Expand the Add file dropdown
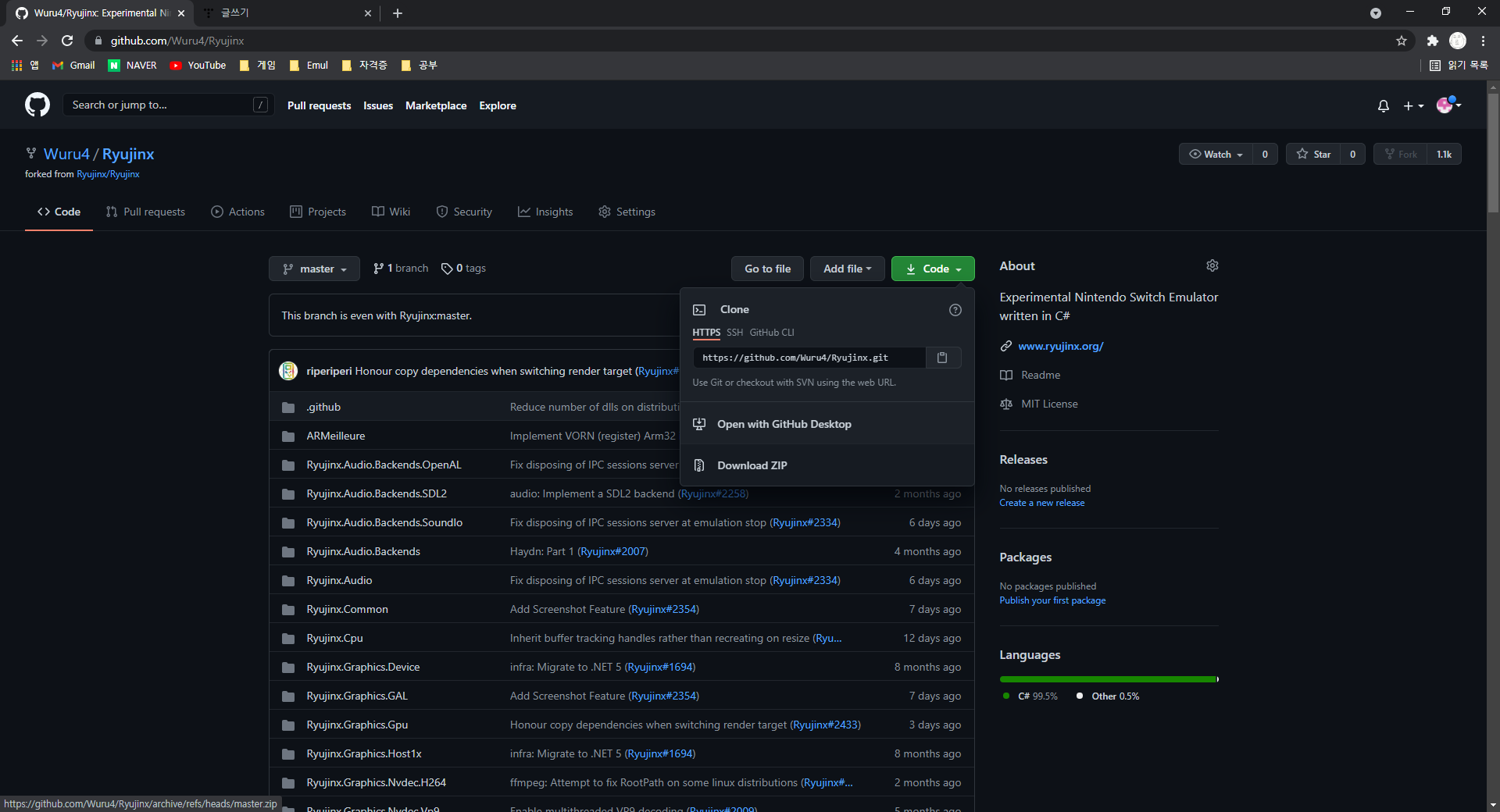 [x=847, y=269]
